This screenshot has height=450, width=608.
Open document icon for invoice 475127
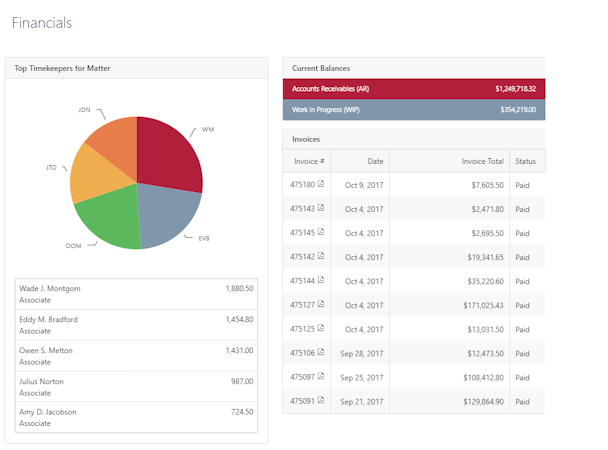(321, 304)
